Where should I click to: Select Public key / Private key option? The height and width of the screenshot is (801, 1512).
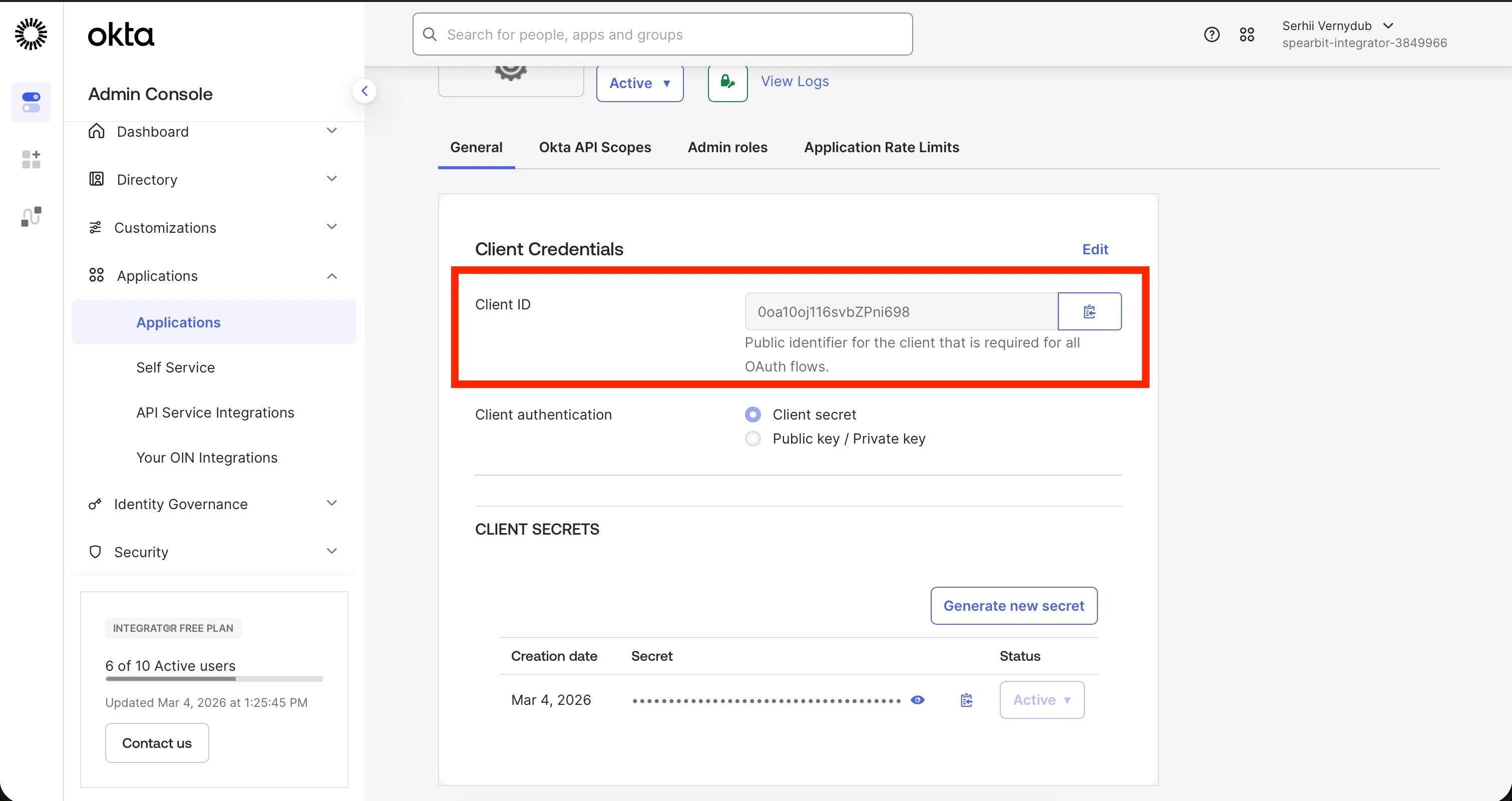click(x=753, y=439)
